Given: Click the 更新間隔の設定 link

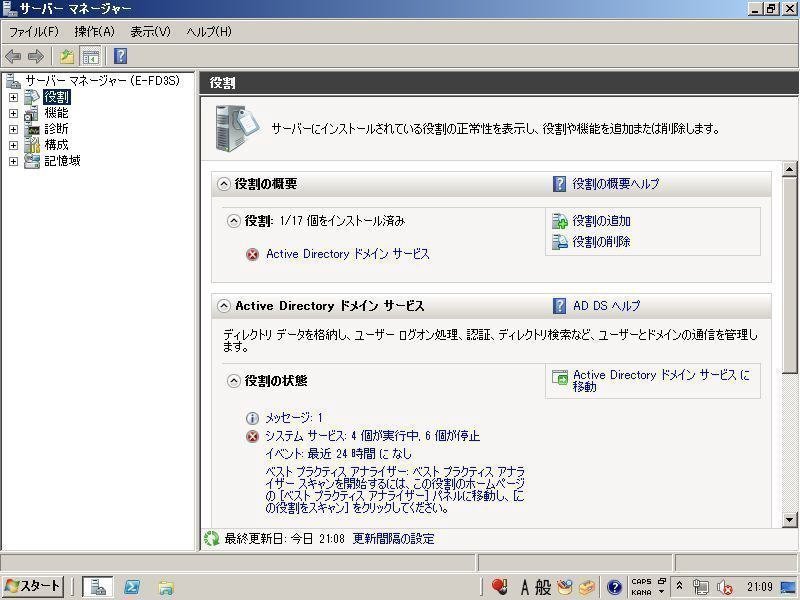Looking at the screenshot, I should 393,539.
